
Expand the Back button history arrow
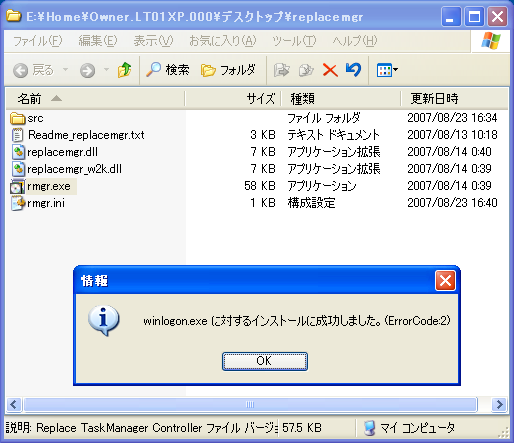click(x=65, y=70)
